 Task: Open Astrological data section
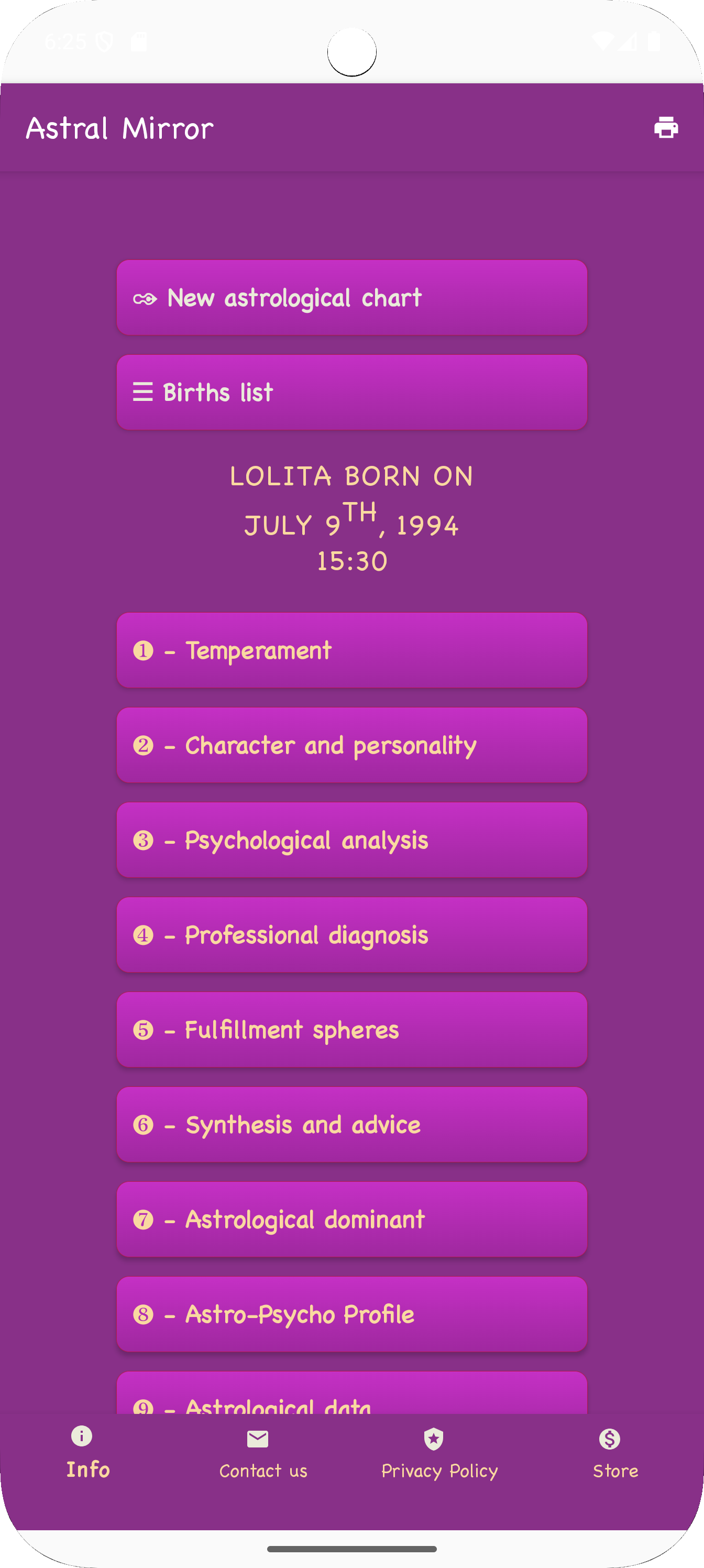(351, 1397)
